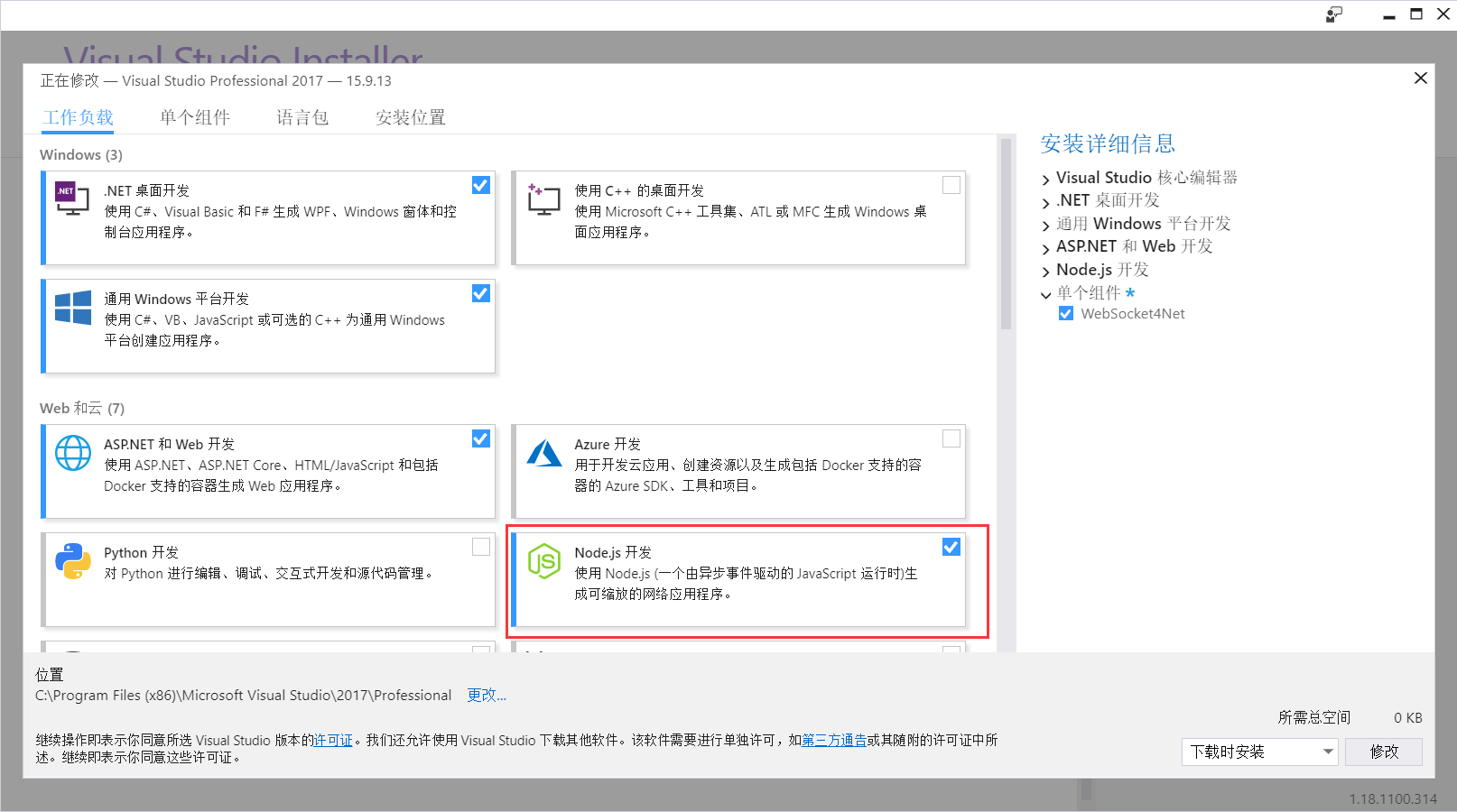
Task: Click the 更改... link to change location
Action: click(486, 695)
